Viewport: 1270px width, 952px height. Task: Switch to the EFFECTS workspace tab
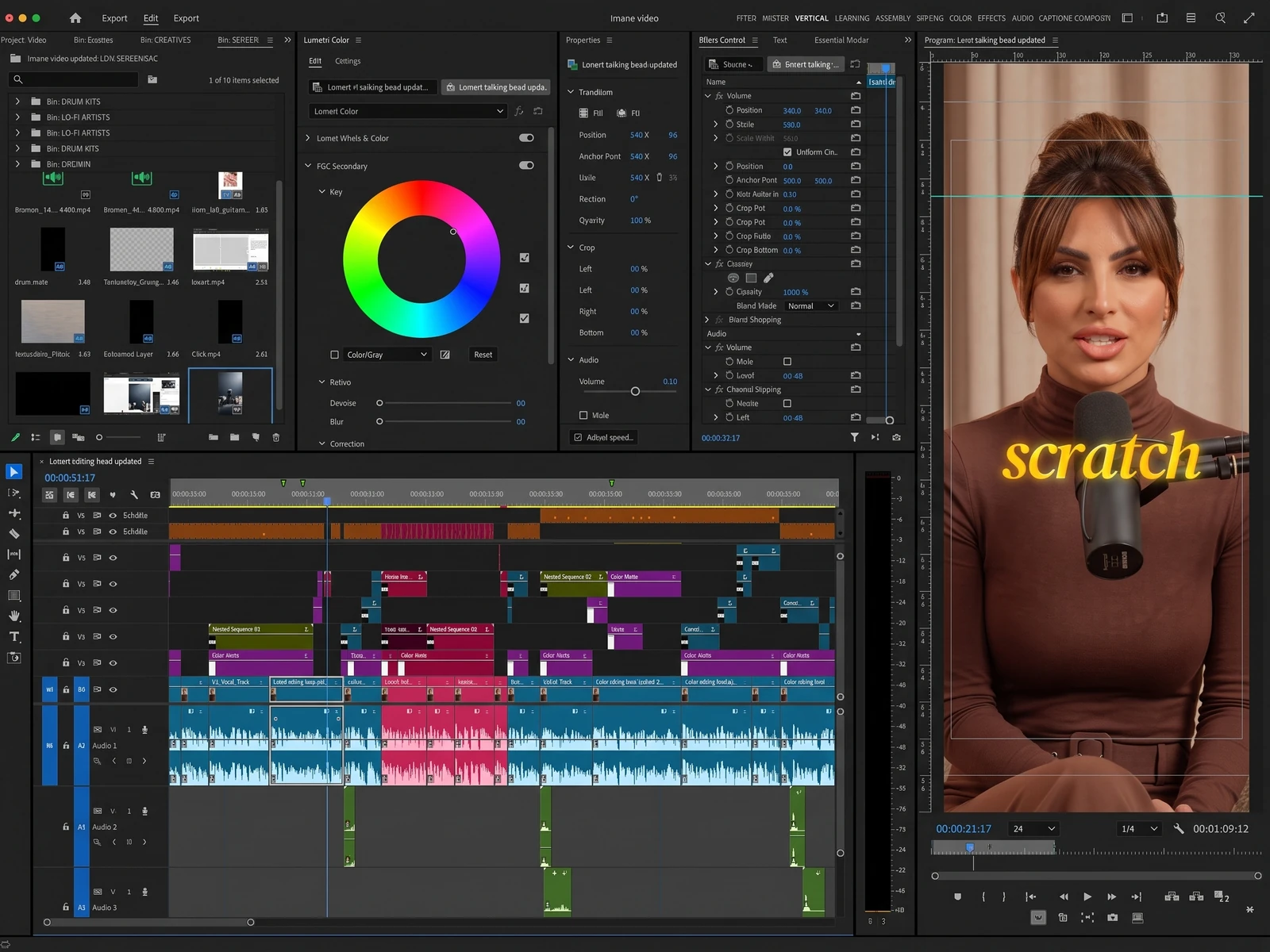pos(991,18)
